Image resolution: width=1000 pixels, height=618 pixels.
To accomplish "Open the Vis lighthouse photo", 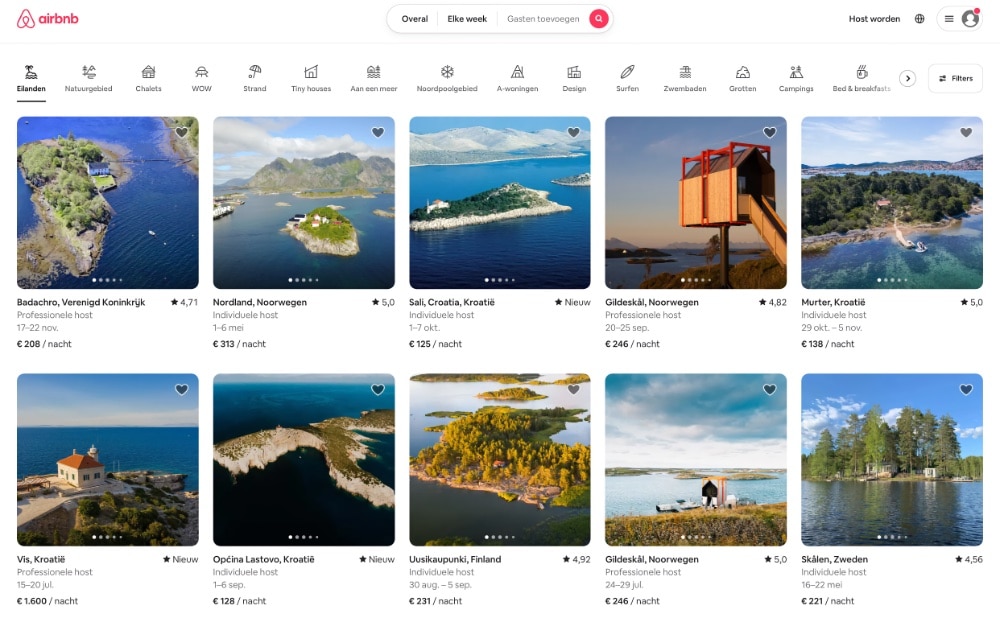I will click(x=107, y=459).
